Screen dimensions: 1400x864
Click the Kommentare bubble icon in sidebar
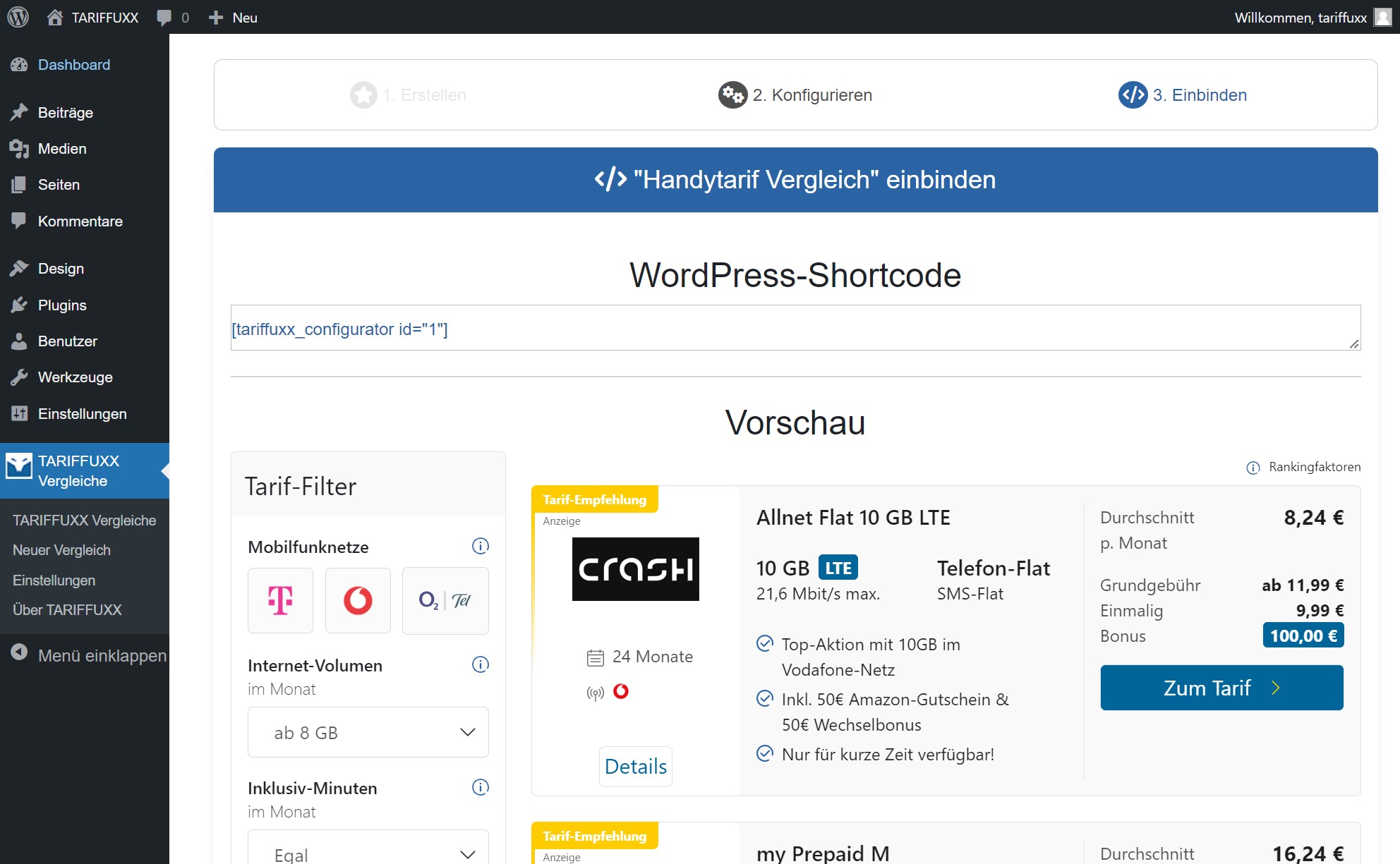coord(19,221)
